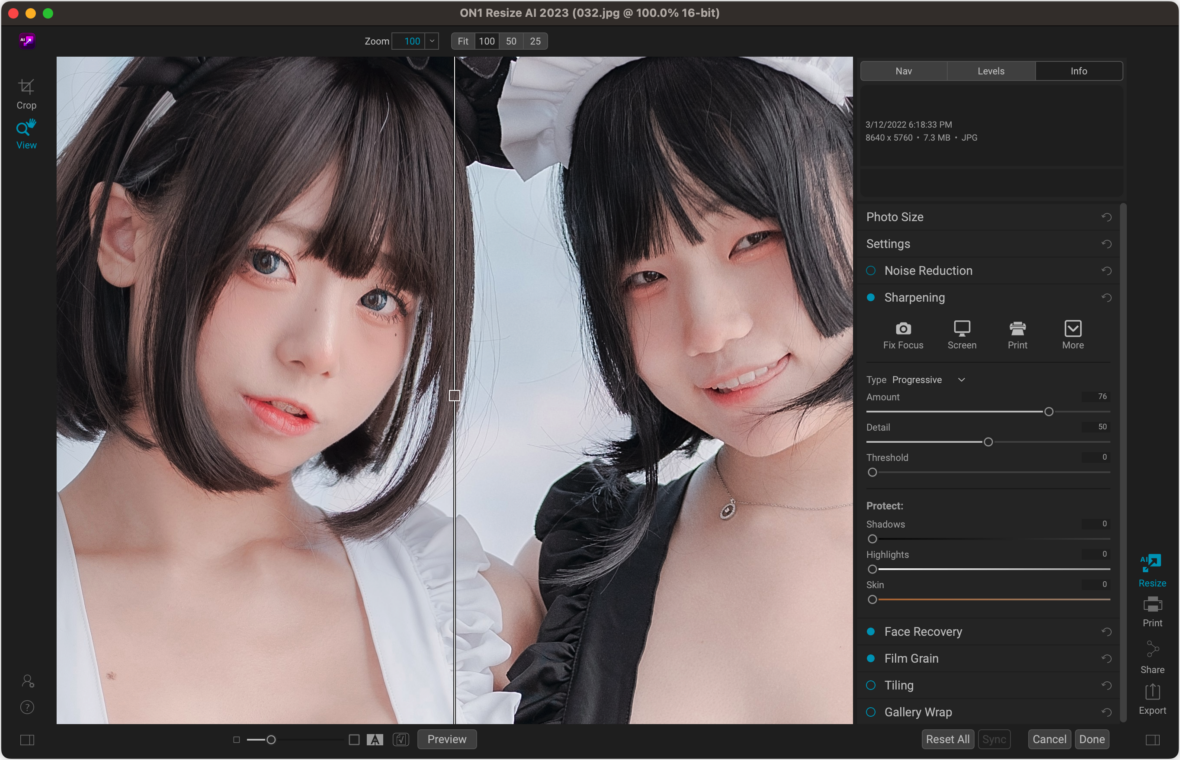Set zoom to 100 preset
This screenshot has width=1180, height=760.
[487, 41]
